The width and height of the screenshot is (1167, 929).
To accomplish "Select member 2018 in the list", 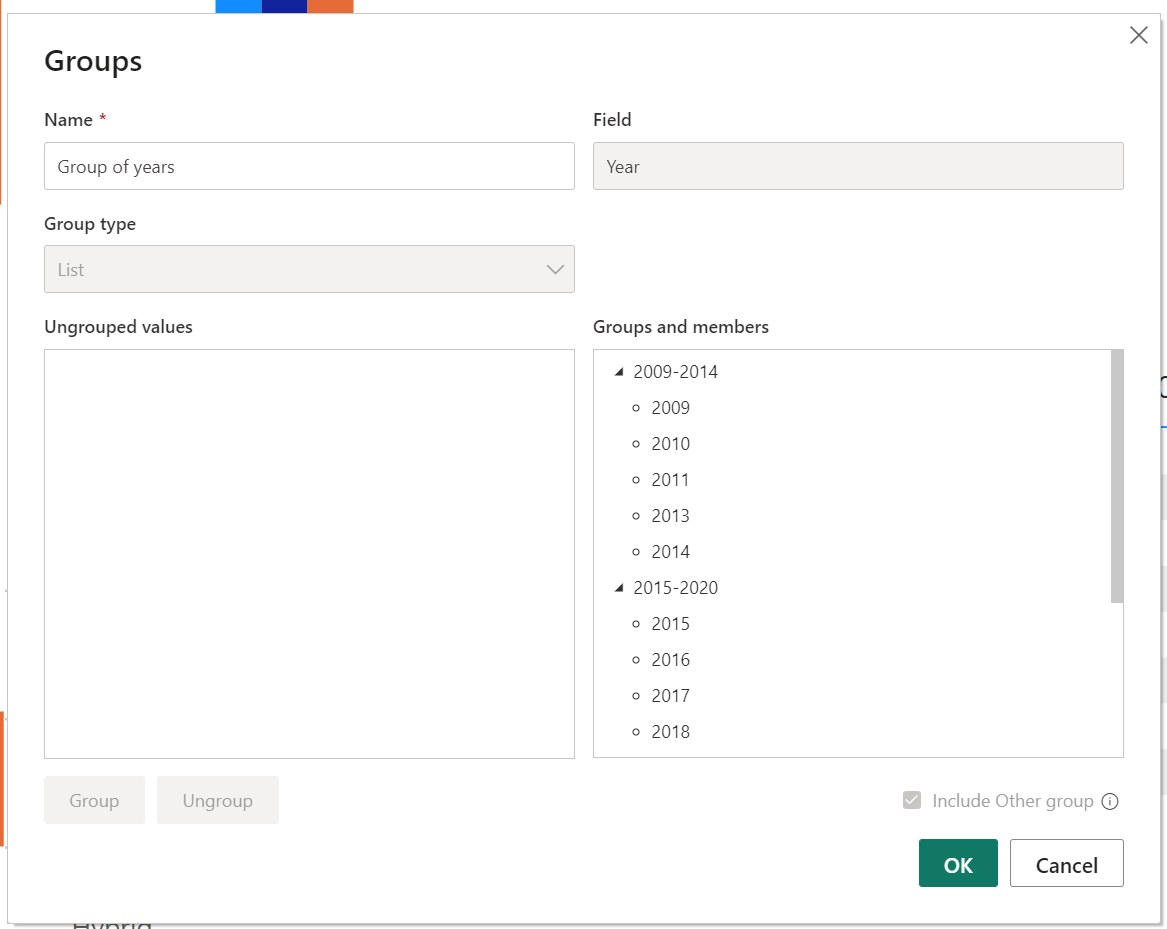I will [671, 732].
